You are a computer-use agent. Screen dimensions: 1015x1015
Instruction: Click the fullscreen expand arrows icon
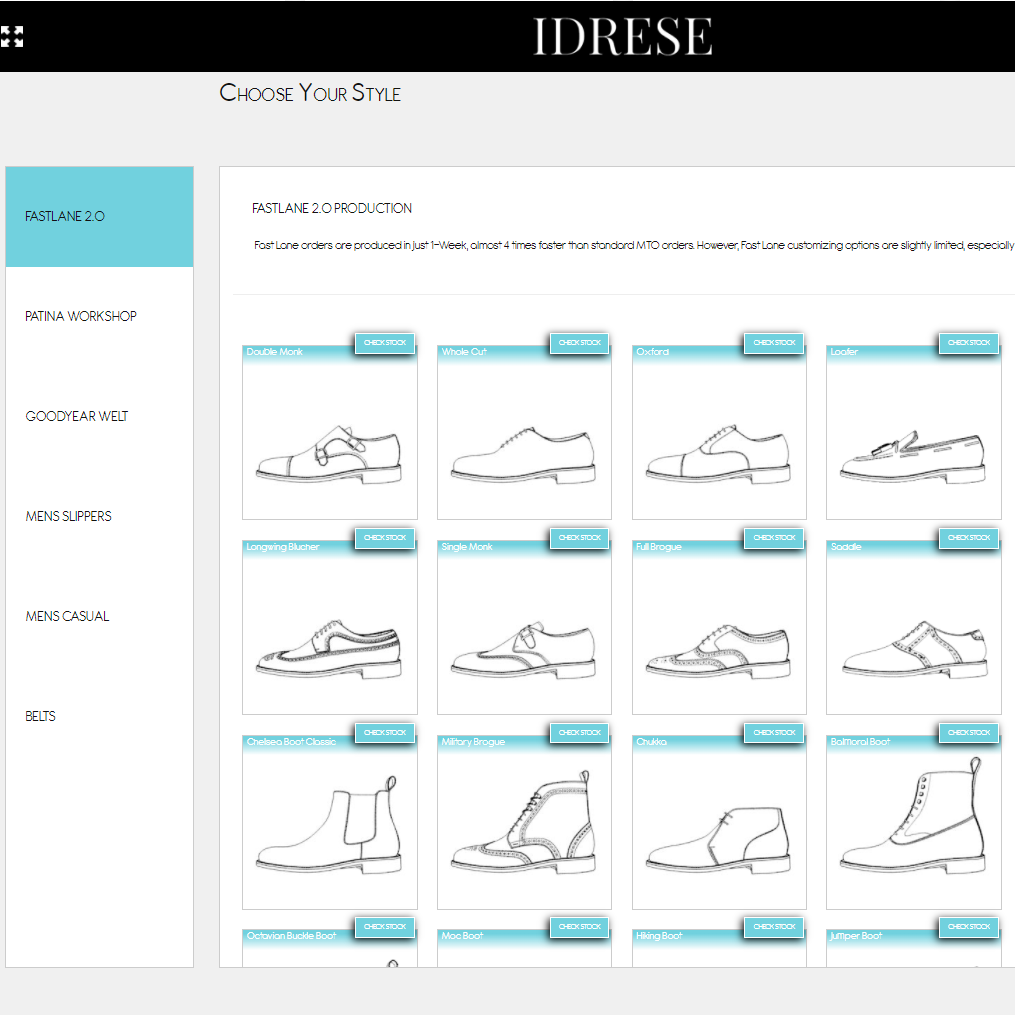[x=12, y=36]
